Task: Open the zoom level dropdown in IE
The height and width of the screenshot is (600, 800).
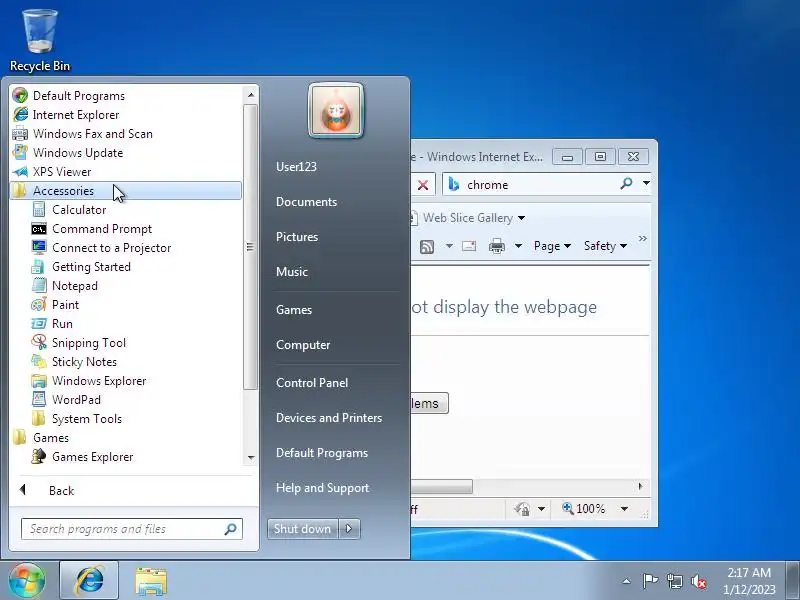Action: pos(624,509)
